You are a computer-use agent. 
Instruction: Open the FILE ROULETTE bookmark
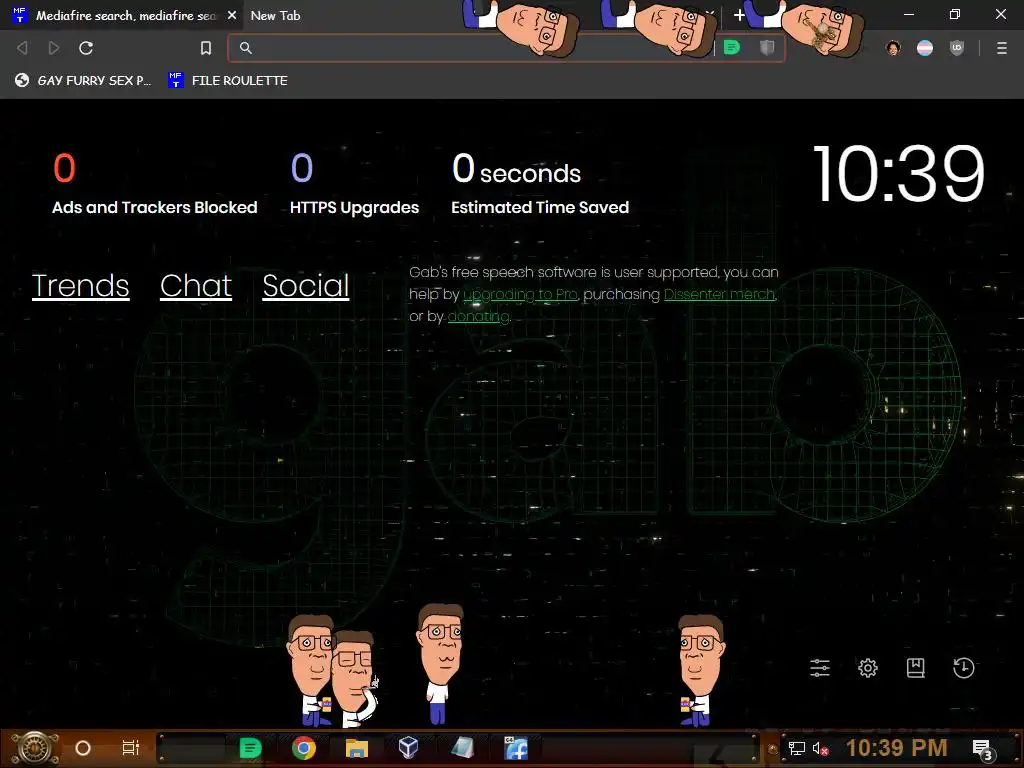[228, 80]
